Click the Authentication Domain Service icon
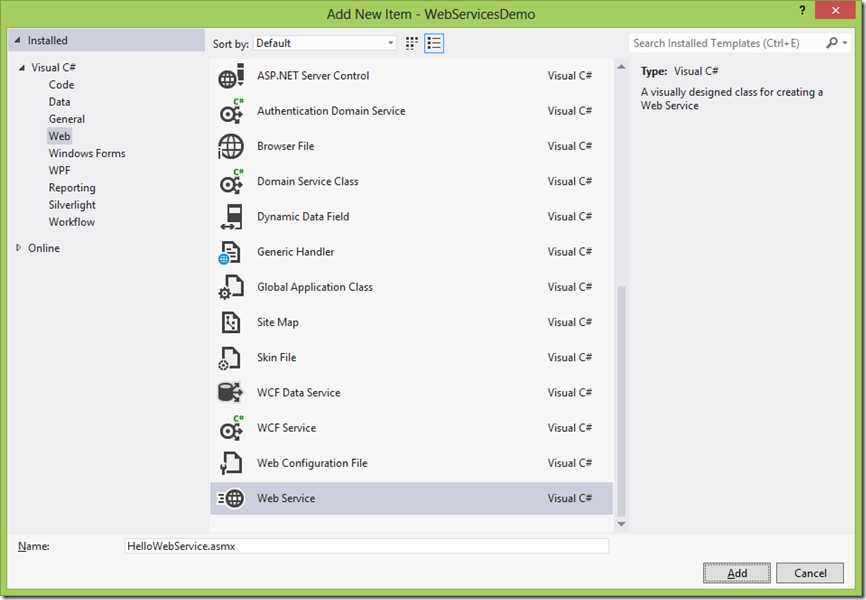 [231, 111]
